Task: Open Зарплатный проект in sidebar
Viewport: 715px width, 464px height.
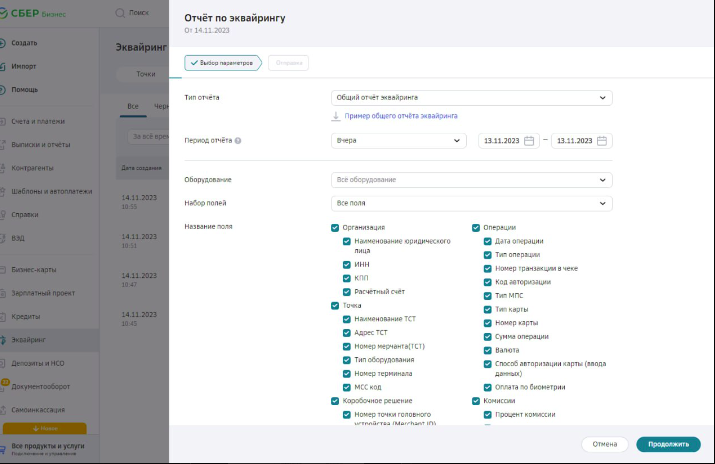Action: (x=43, y=293)
